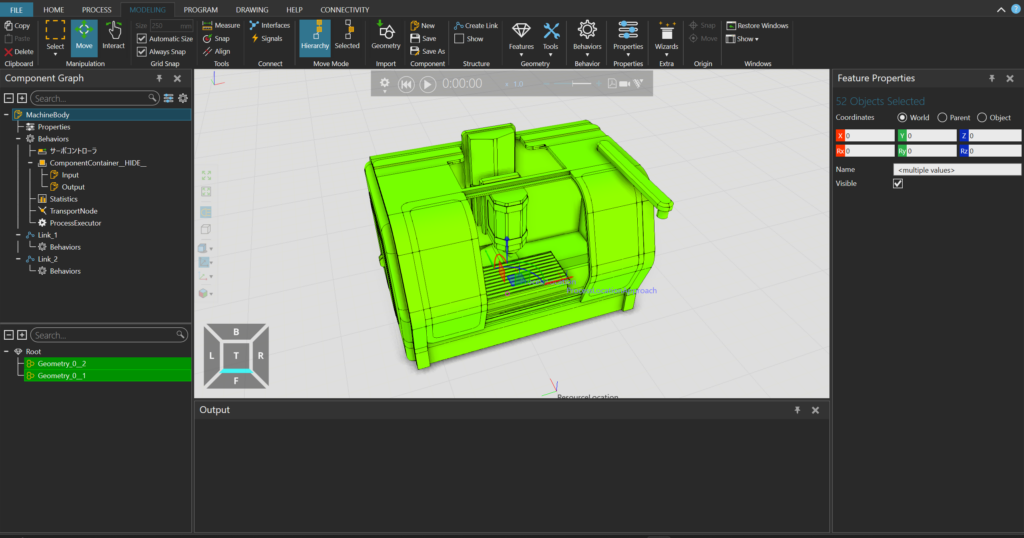Select Hierarchy move mode

point(314,36)
